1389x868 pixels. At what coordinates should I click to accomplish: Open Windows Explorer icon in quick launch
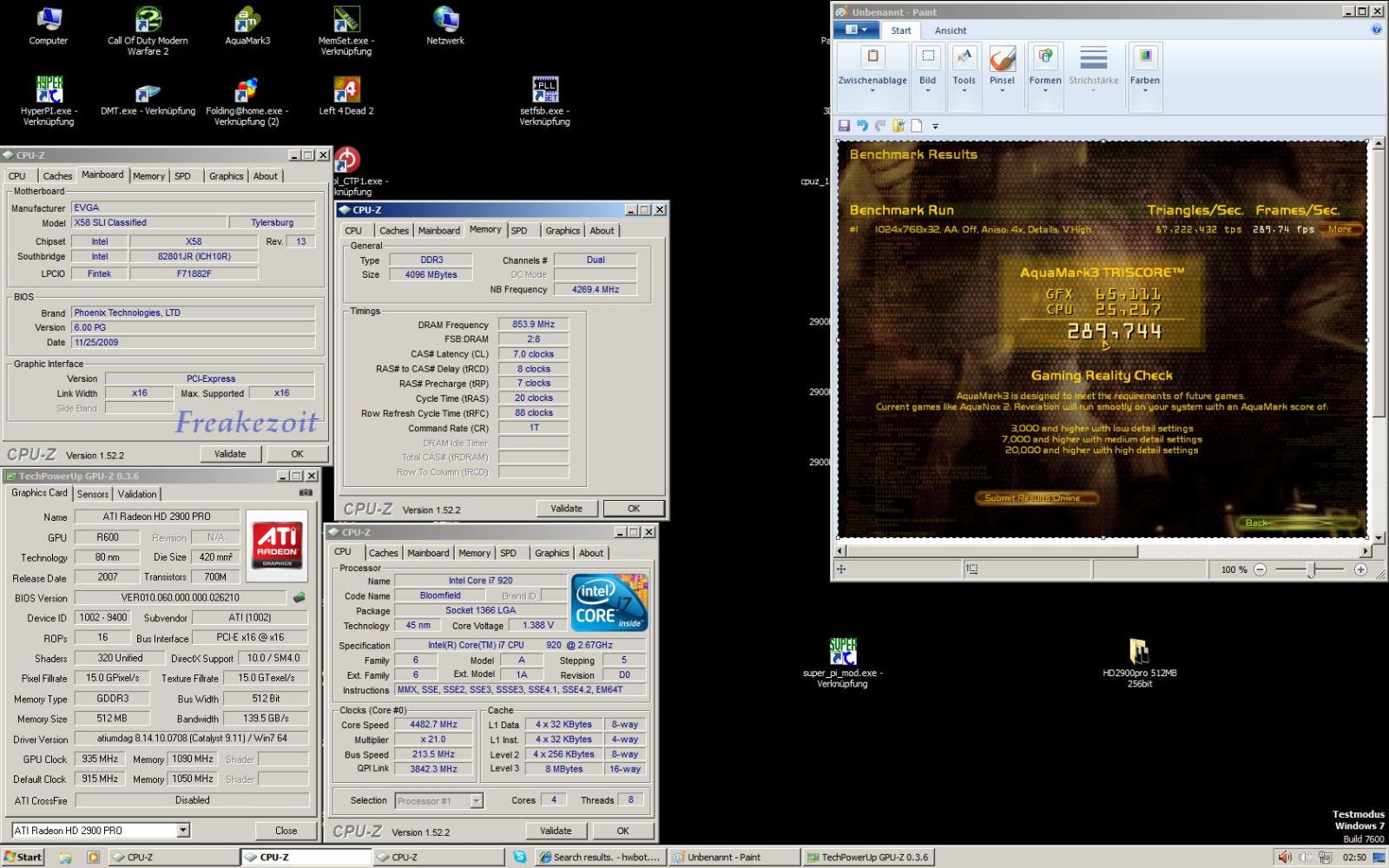(x=65, y=857)
